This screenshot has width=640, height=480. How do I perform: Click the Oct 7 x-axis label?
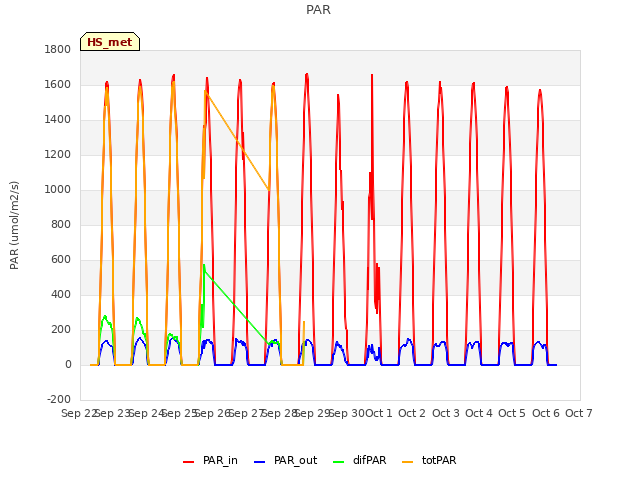tap(578, 413)
